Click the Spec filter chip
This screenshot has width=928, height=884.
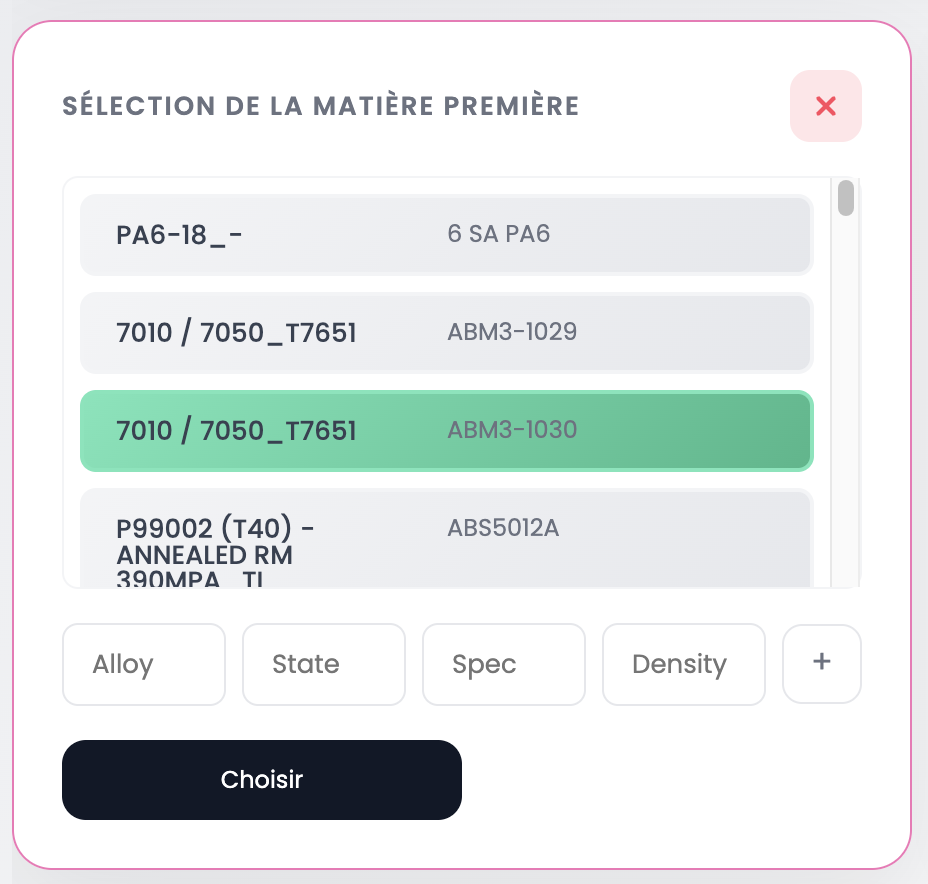[503, 664]
